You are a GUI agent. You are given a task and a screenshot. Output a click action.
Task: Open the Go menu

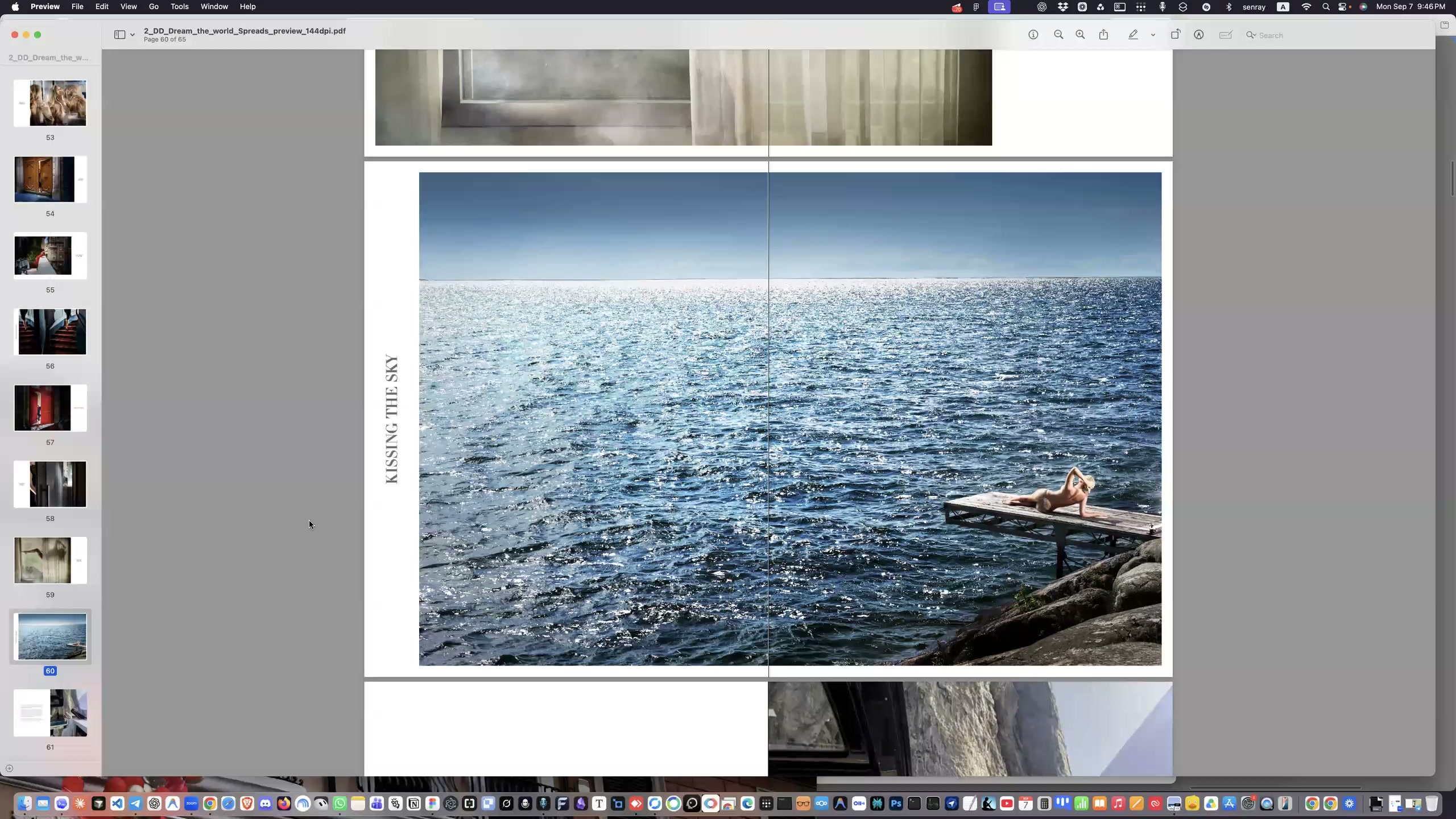click(154, 7)
